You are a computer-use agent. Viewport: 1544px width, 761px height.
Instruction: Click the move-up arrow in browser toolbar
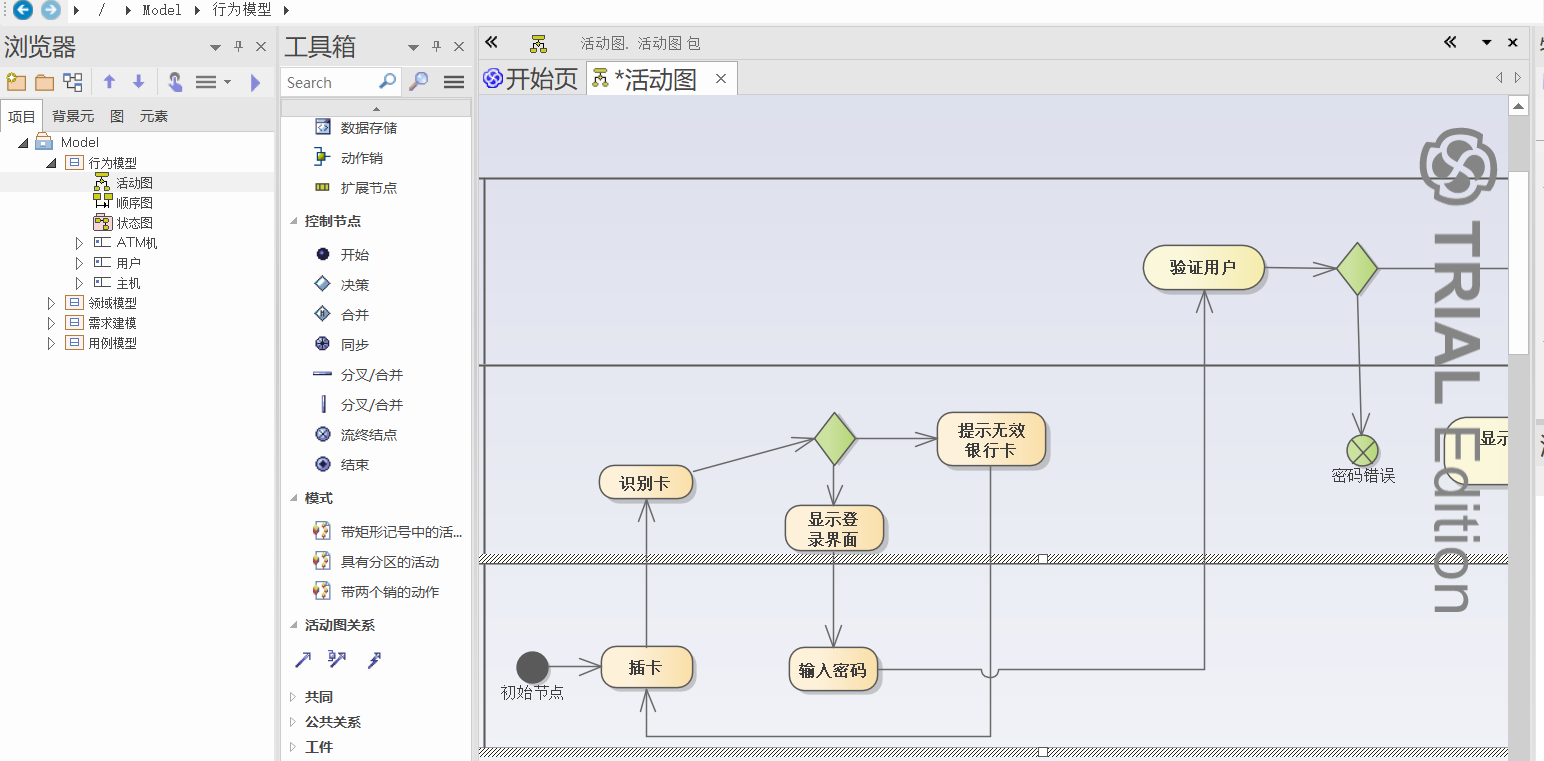[x=110, y=82]
